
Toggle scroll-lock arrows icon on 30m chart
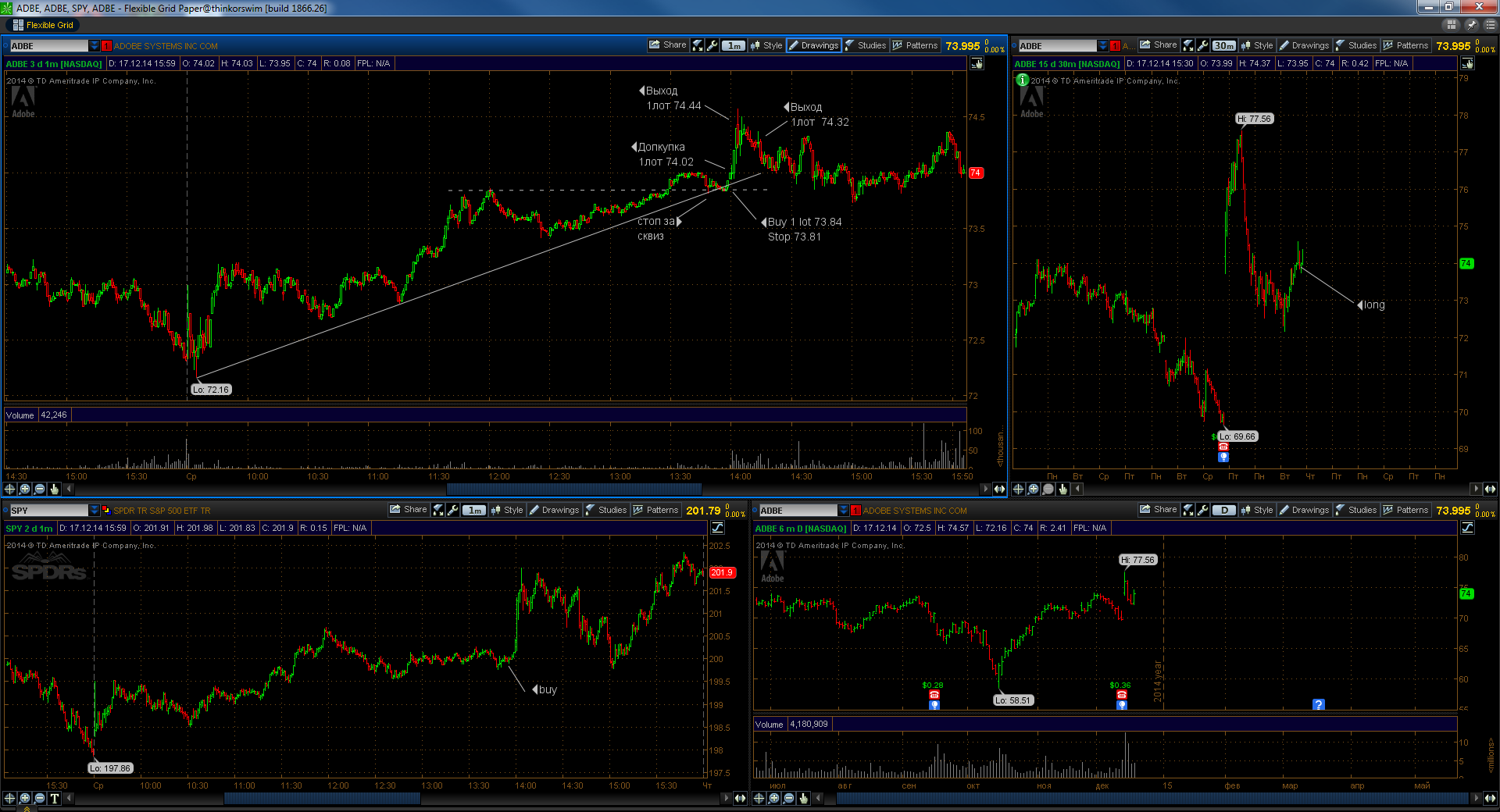point(1490,489)
